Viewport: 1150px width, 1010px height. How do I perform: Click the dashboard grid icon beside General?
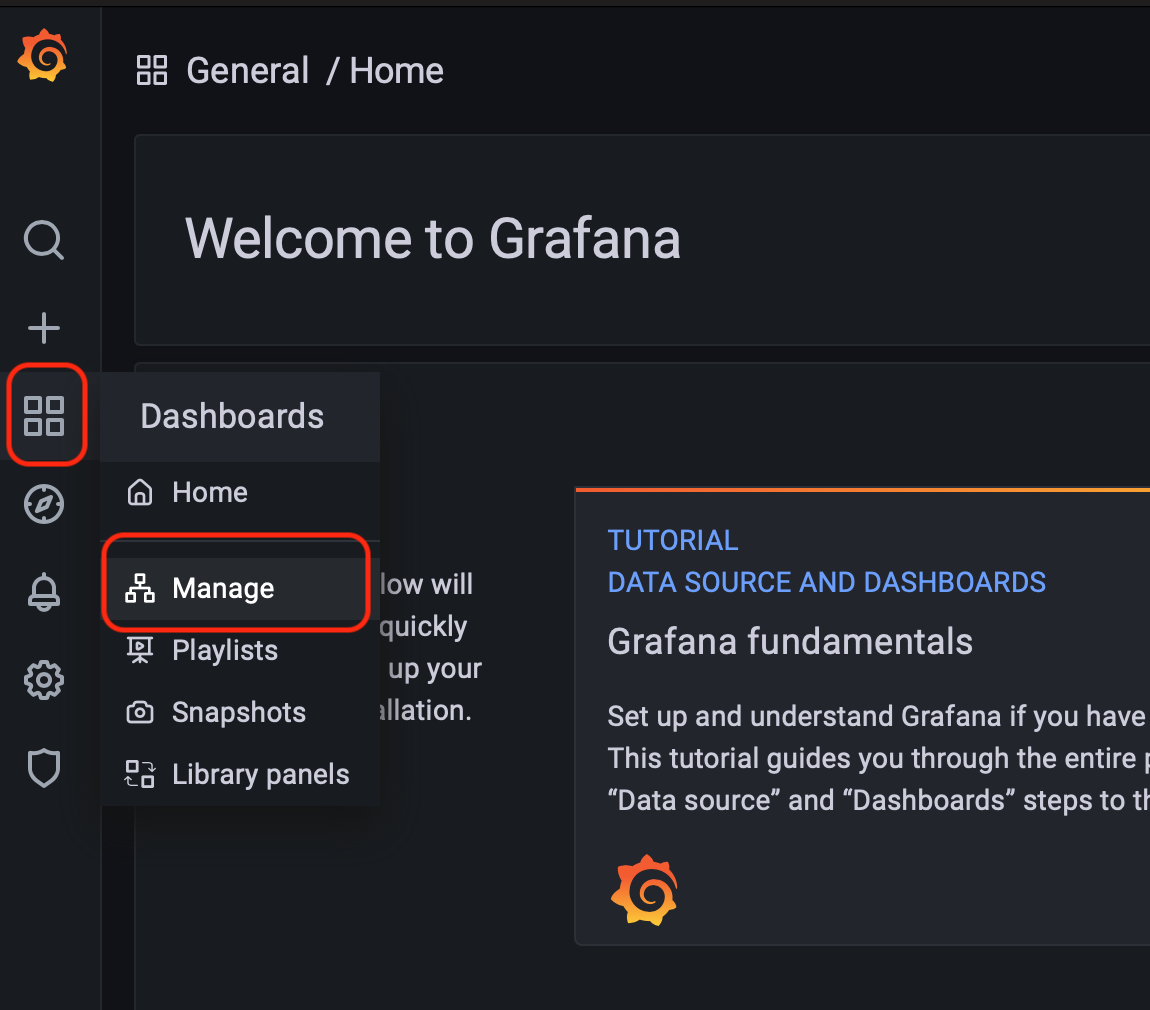click(152, 70)
